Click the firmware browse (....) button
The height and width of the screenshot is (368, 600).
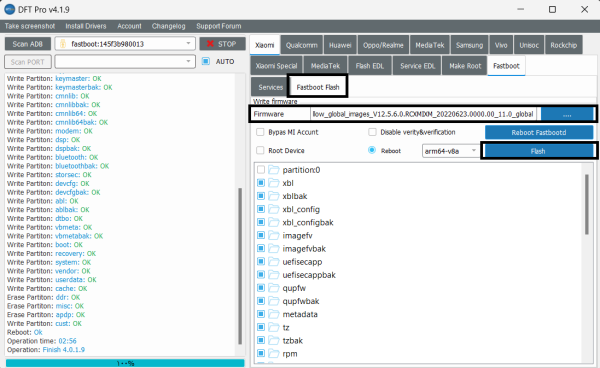tap(567, 114)
